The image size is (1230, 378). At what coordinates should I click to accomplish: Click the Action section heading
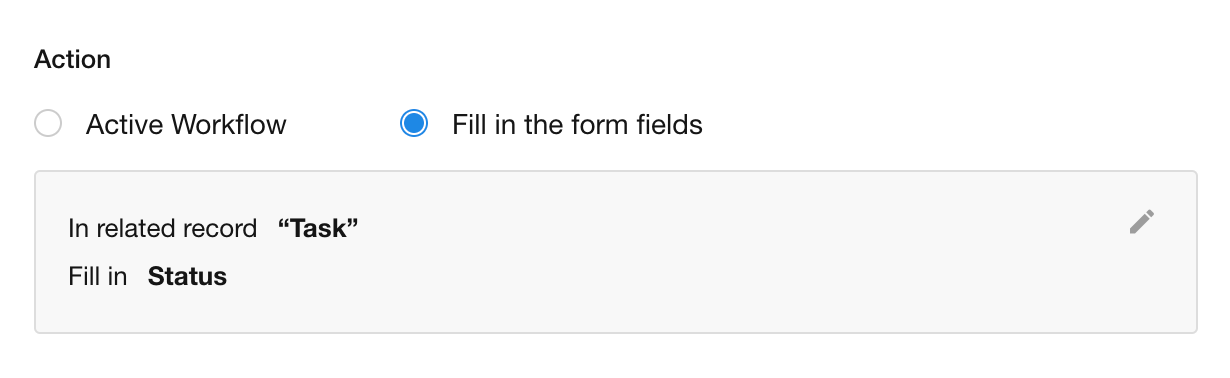pyautogui.click(x=72, y=59)
